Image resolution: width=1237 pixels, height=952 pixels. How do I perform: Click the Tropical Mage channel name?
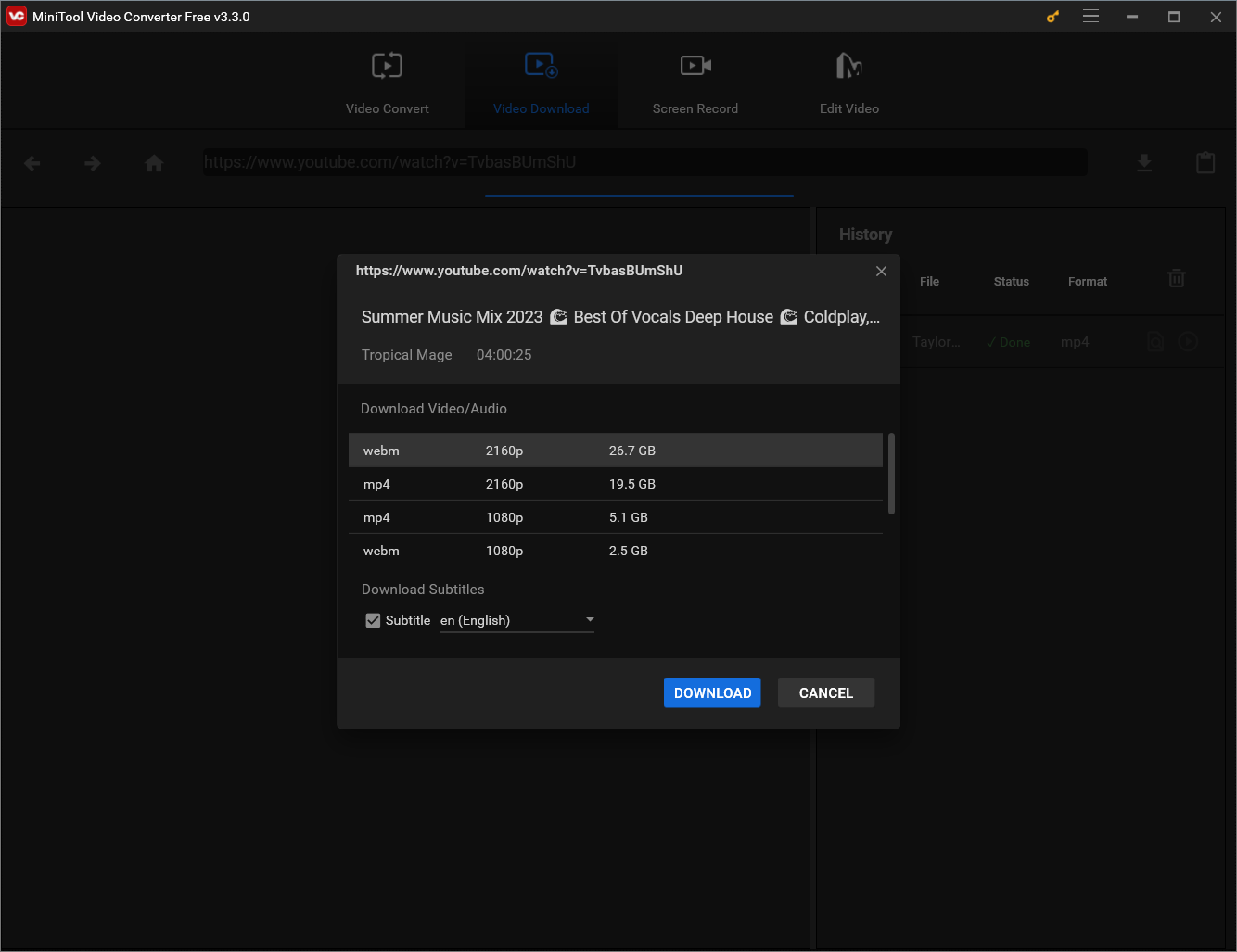click(407, 355)
